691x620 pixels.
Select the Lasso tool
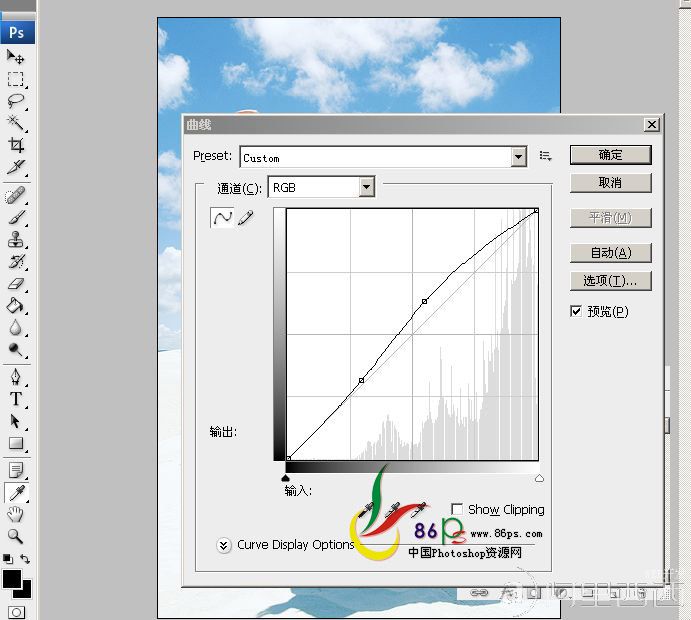(x=15, y=101)
